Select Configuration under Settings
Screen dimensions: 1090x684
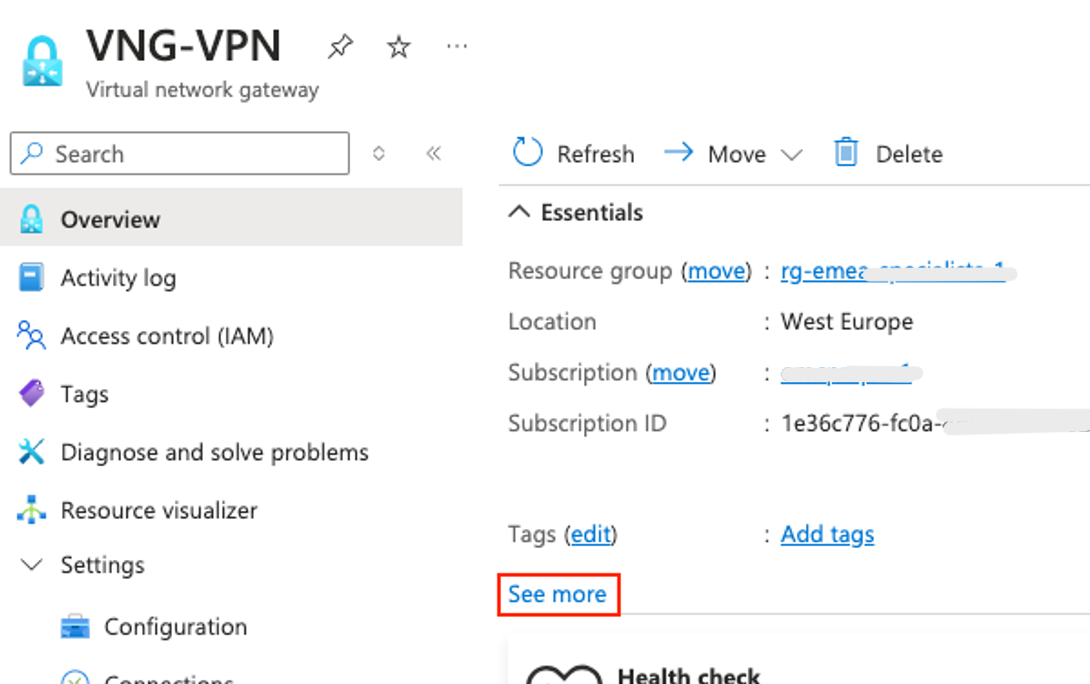[x=176, y=626]
